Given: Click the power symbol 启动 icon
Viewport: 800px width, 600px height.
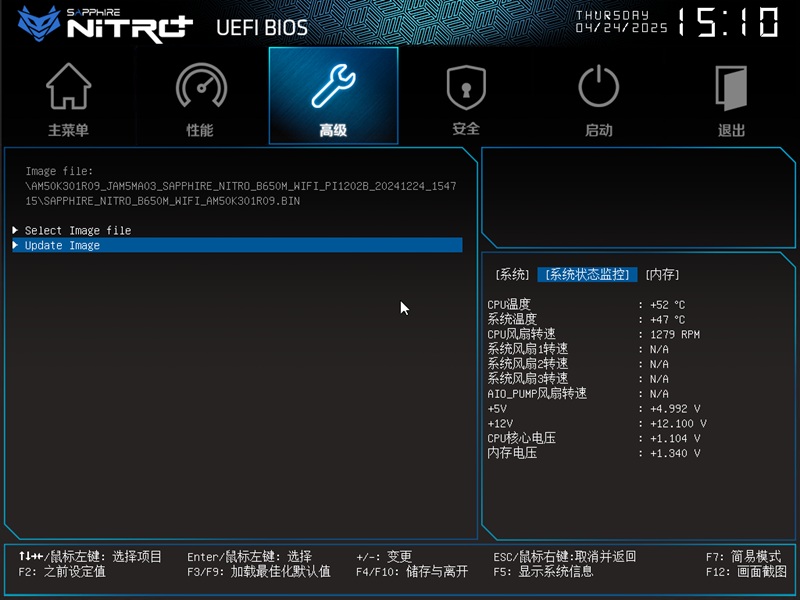Looking at the screenshot, I should 599,88.
